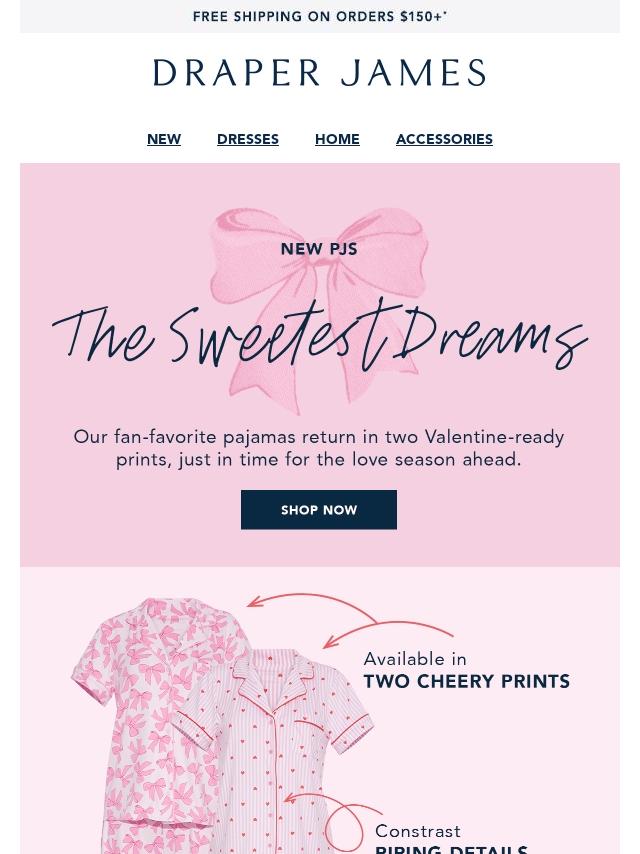Click the free shipping banner at top
The width and height of the screenshot is (640, 854).
tap(319, 17)
